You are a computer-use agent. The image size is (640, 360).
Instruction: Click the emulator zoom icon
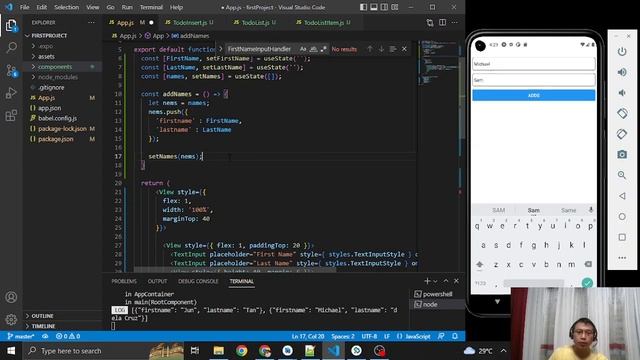pos(622,175)
